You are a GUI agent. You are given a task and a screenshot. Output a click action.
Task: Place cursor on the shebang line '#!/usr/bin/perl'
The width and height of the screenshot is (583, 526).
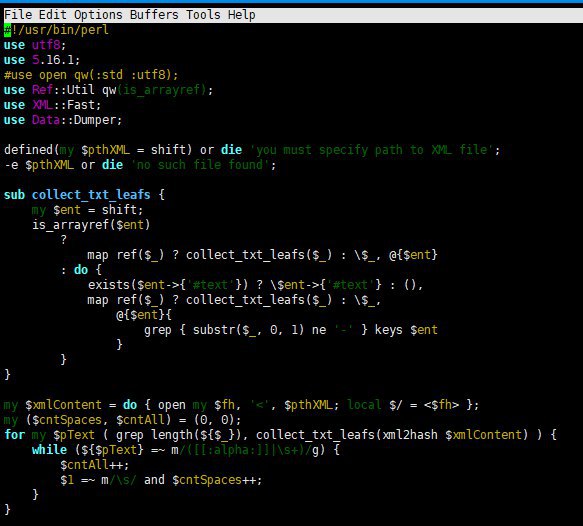point(56,30)
